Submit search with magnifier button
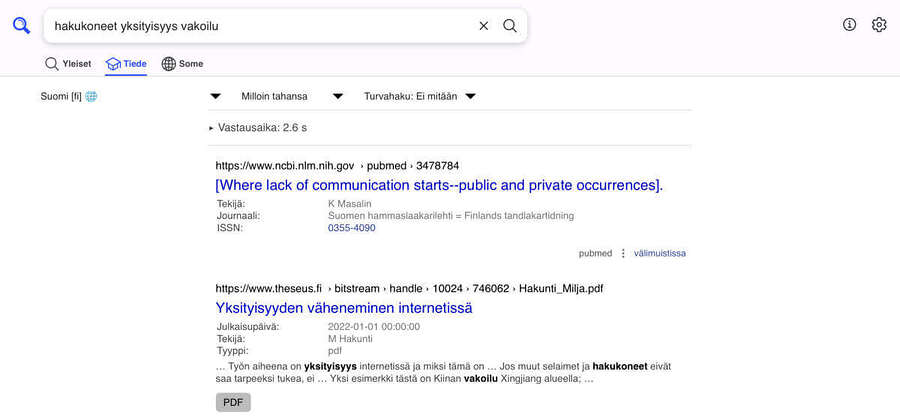Viewport: 900px width, 417px height. point(510,26)
